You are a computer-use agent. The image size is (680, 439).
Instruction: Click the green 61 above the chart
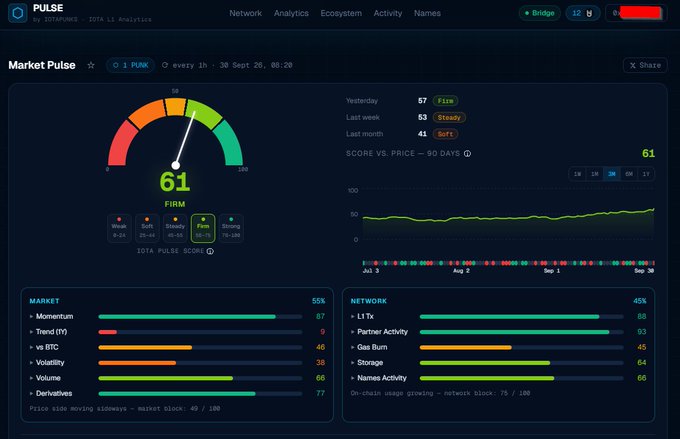click(x=648, y=154)
